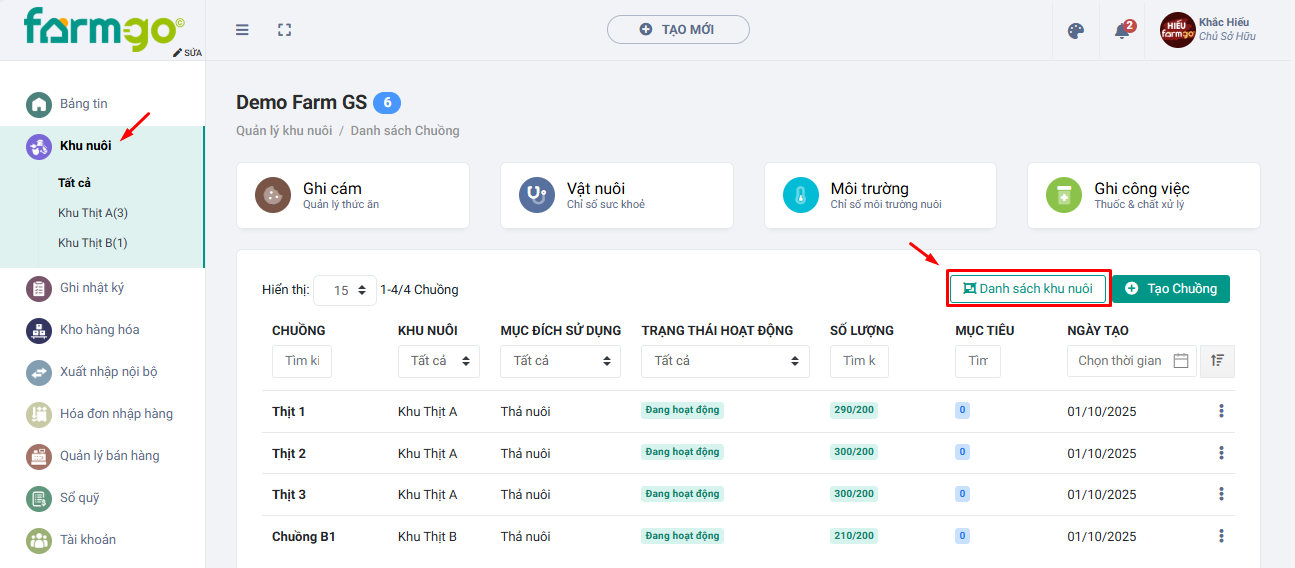Open the Ghi cám feed card

tap(352, 195)
